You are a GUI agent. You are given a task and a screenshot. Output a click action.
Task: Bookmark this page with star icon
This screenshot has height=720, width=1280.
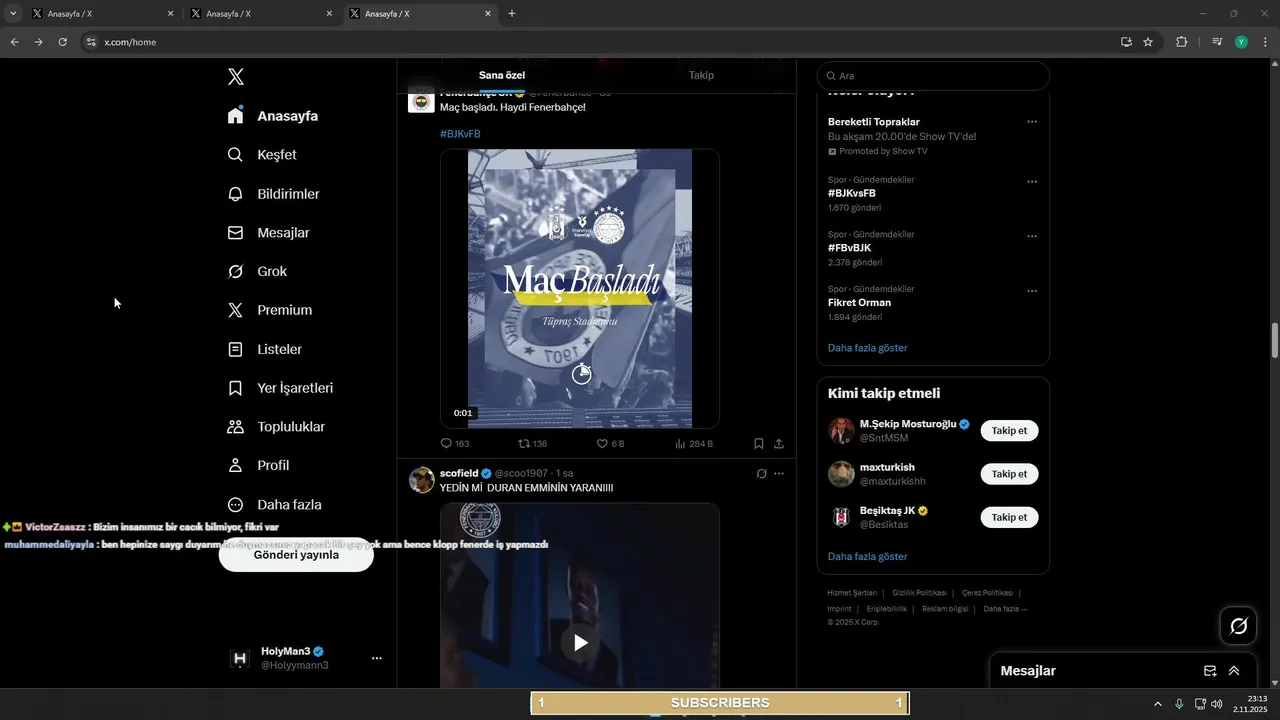[x=1148, y=42]
